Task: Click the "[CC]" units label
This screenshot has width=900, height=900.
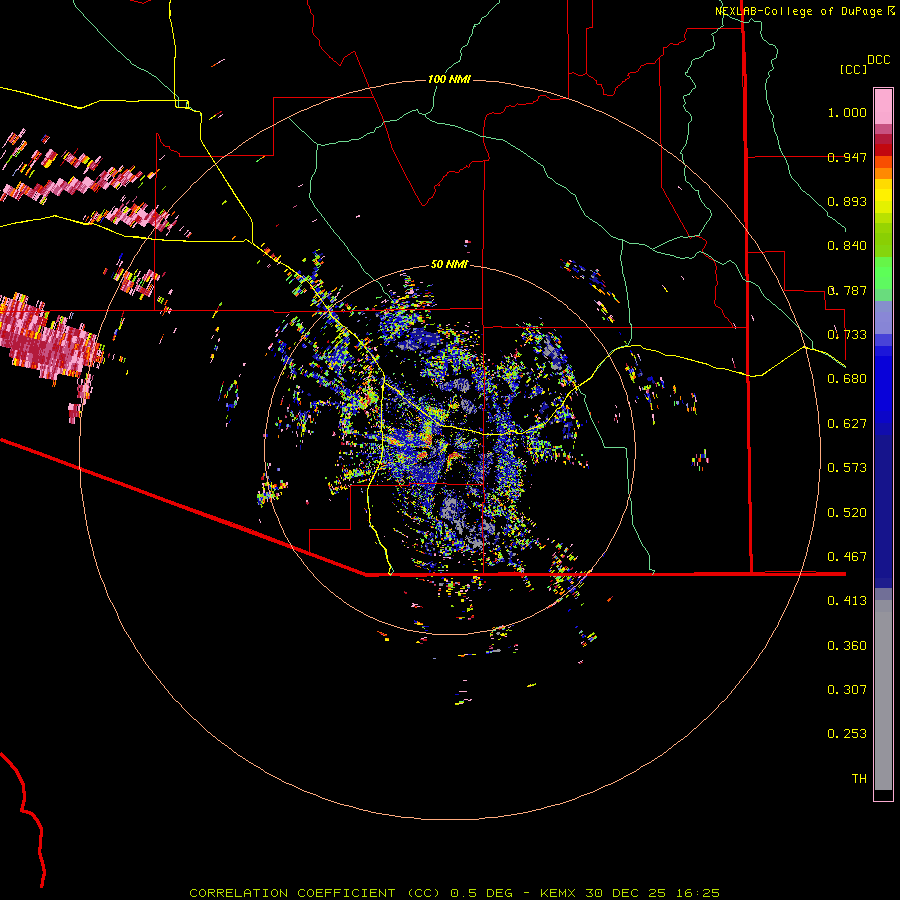Action: click(854, 69)
